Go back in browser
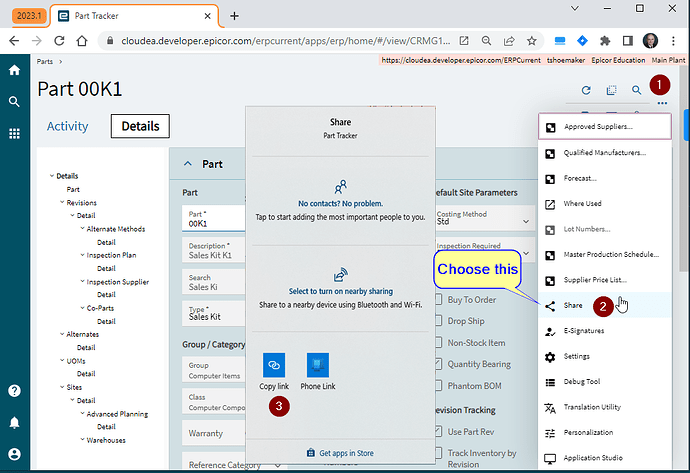 15,41
